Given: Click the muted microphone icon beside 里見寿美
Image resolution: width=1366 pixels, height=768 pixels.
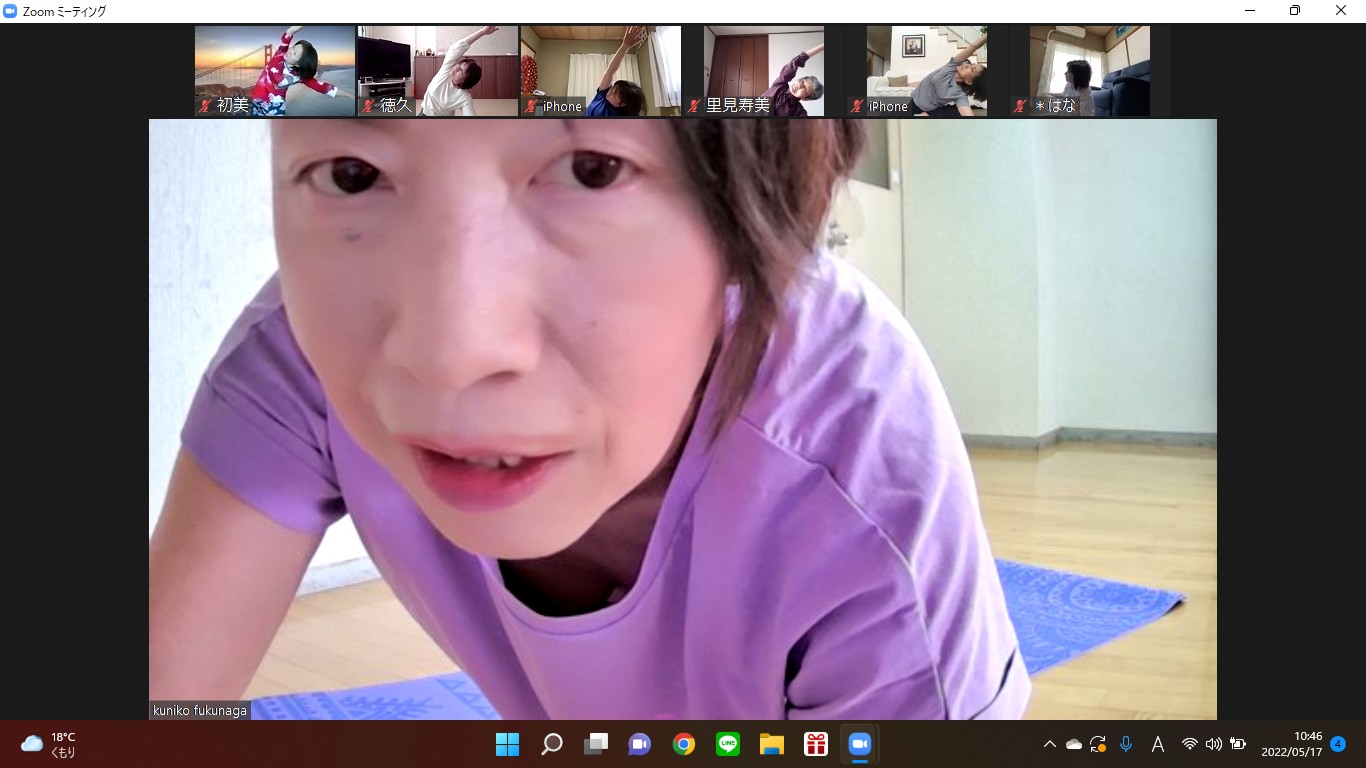Looking at the screenshot, I should (695, 105).
